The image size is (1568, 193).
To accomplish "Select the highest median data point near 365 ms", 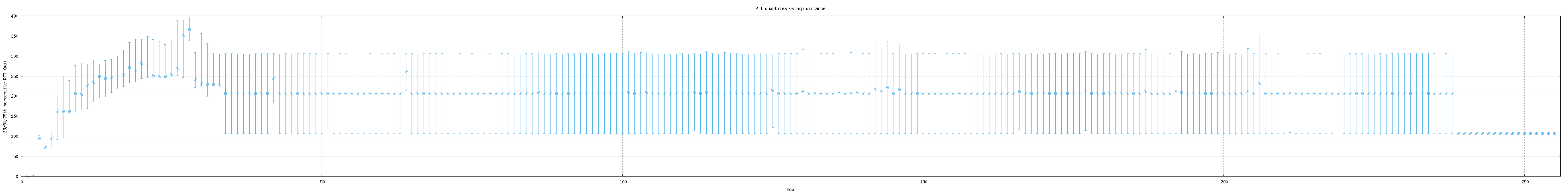I will point(189,30).
